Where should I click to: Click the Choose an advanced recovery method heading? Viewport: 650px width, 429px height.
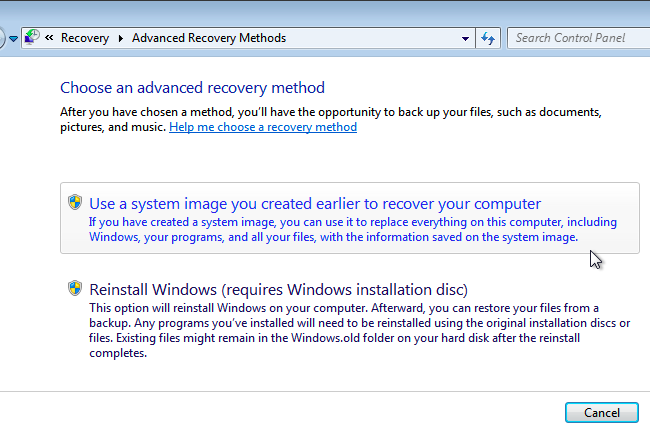pyautogui.click(x=192, y=88)
